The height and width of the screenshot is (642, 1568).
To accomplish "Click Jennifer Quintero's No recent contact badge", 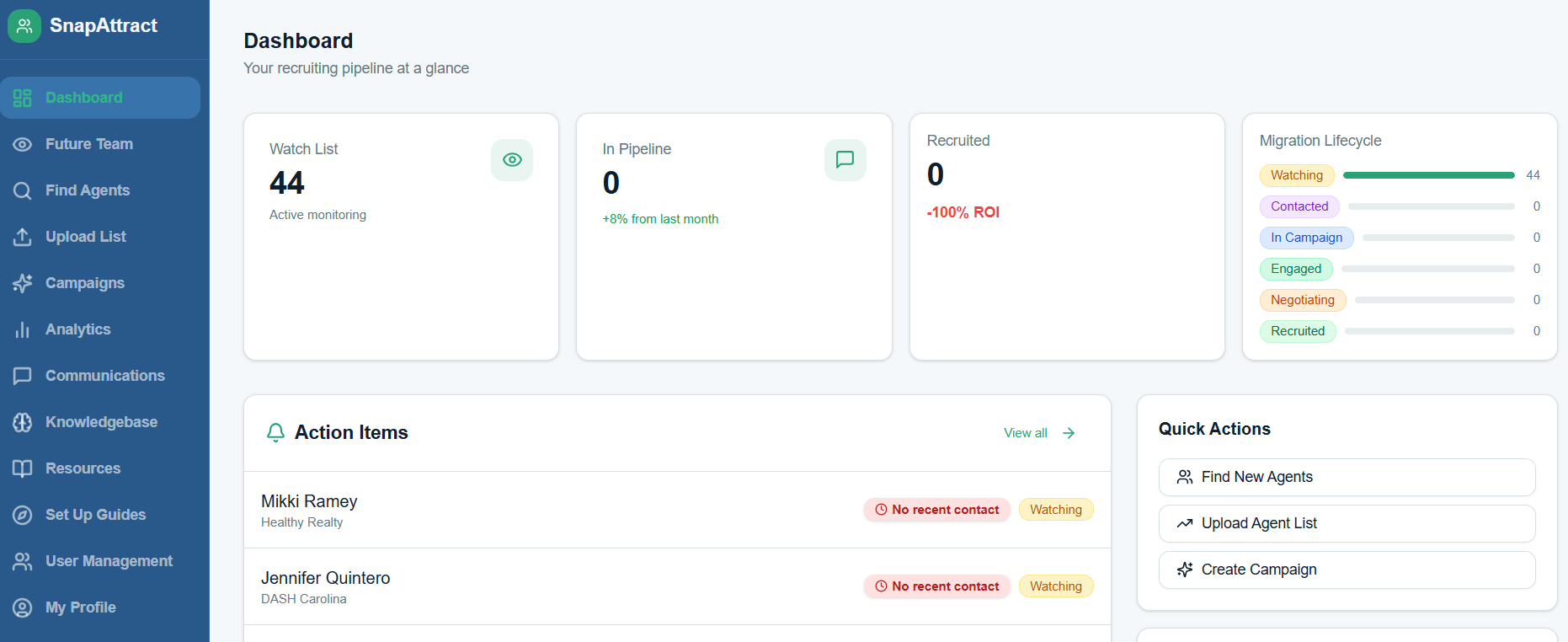I will pyautogui.click(x=936, y=586).
